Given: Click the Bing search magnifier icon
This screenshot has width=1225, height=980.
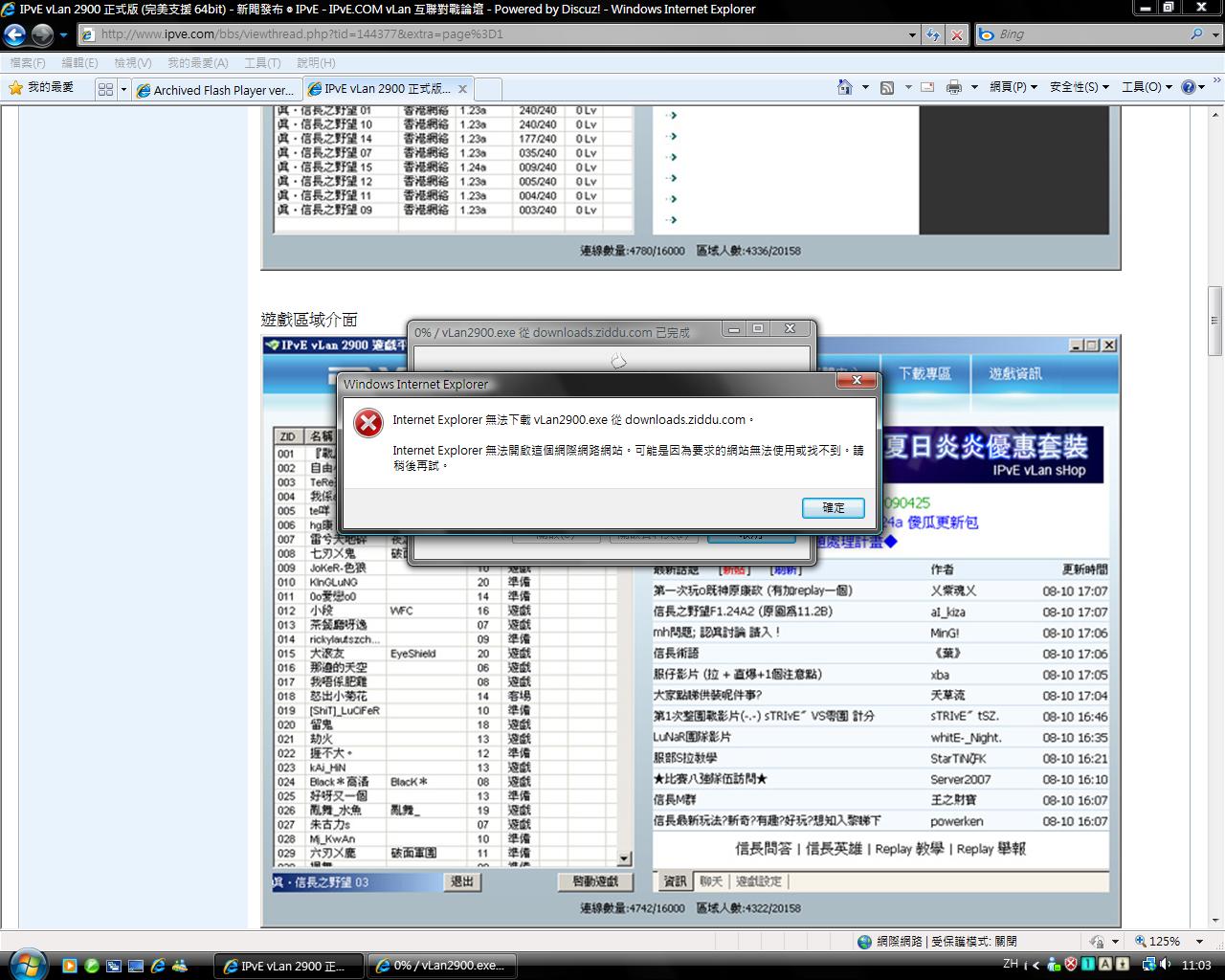Looking at the screenshot, I should 1196,34.
